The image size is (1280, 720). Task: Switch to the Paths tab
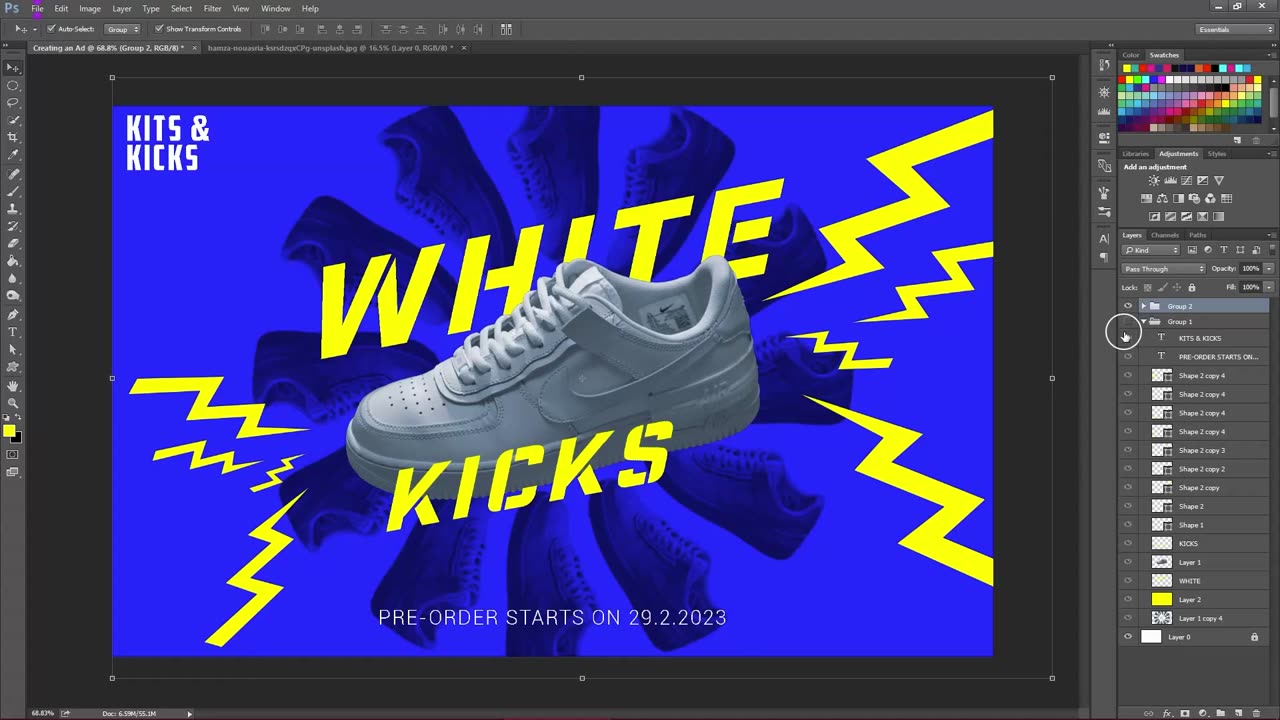(1198, 235)
